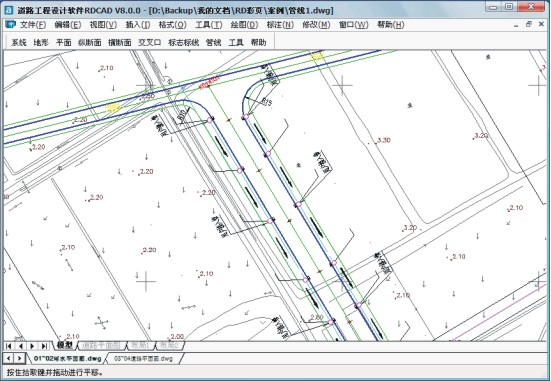Click right arrow of drawing file tabs

tap(19, 359)
